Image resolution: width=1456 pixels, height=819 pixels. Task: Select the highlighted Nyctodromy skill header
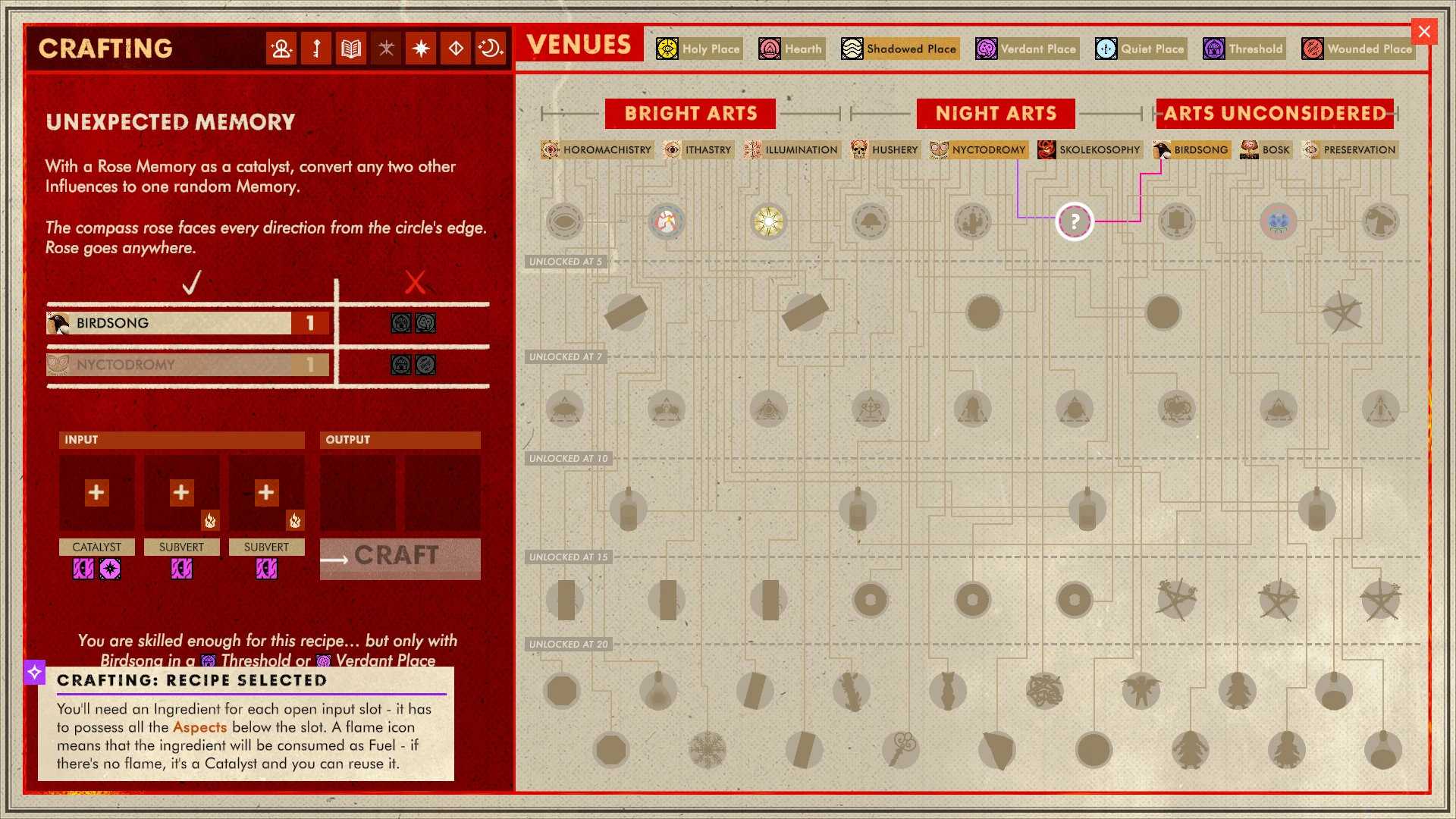tap(978, 149)
